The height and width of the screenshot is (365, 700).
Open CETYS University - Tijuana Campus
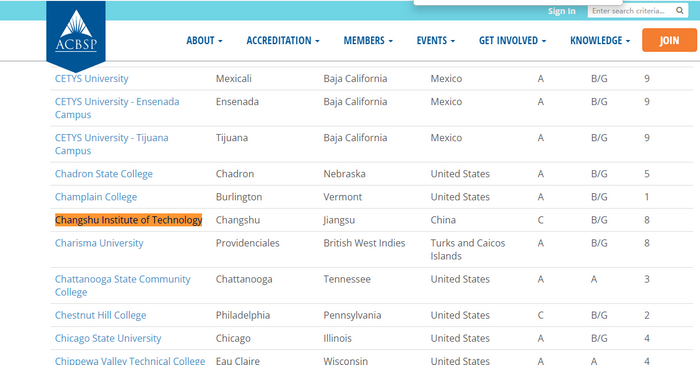point(112,144)
